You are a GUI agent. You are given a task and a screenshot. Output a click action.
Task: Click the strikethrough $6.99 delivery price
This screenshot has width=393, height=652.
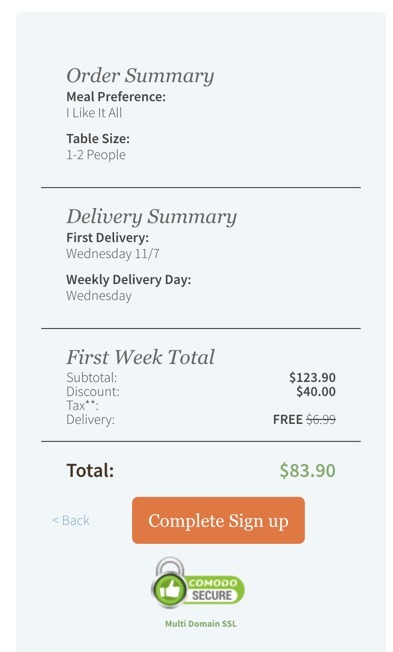tap(321, 419)
